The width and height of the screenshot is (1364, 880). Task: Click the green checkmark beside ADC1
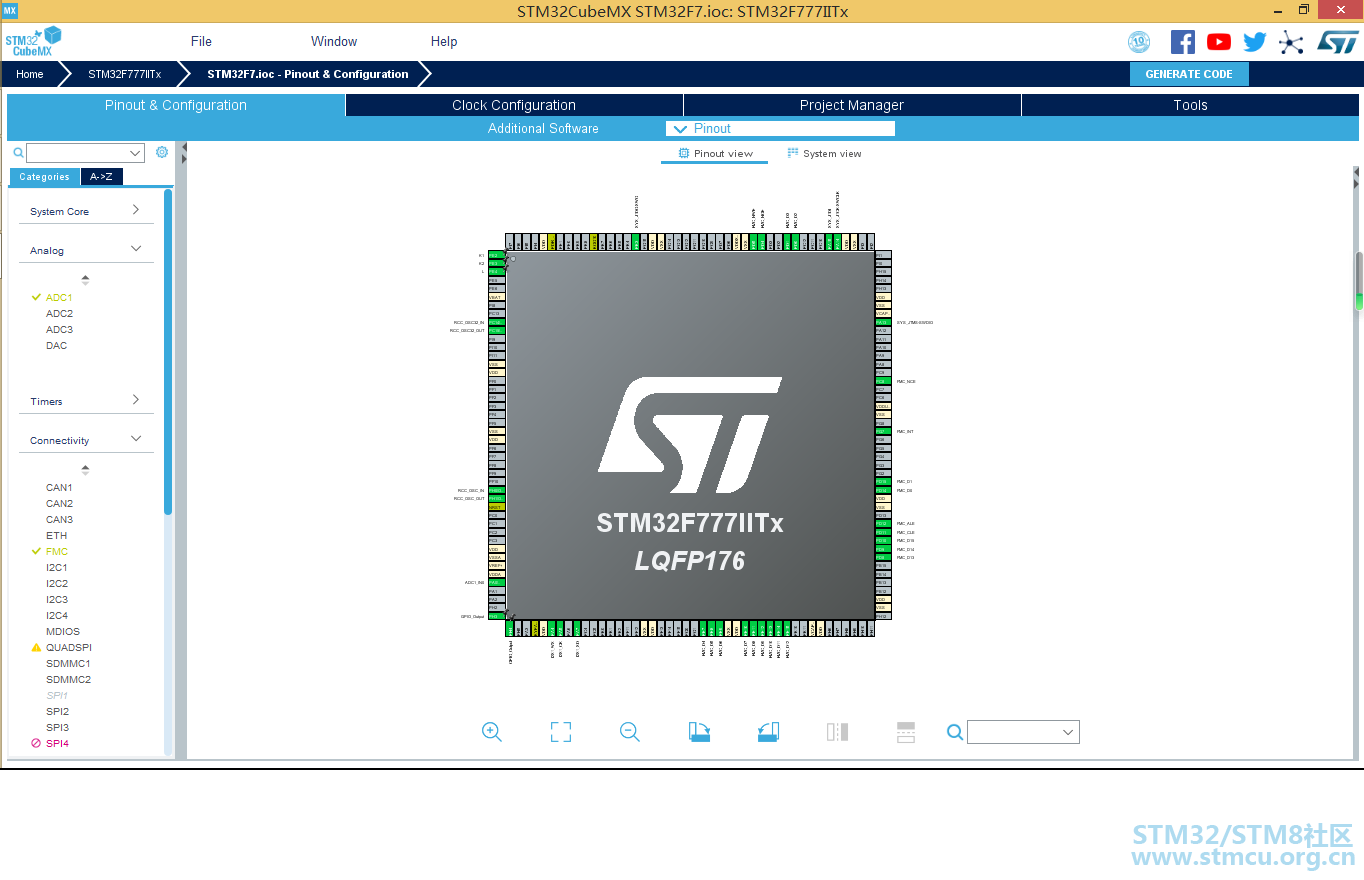point(37,297)
